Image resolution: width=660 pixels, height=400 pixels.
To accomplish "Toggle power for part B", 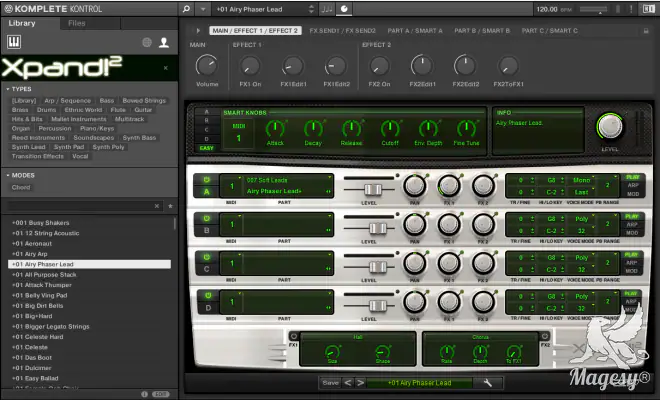I will click(x=207, y=219).
